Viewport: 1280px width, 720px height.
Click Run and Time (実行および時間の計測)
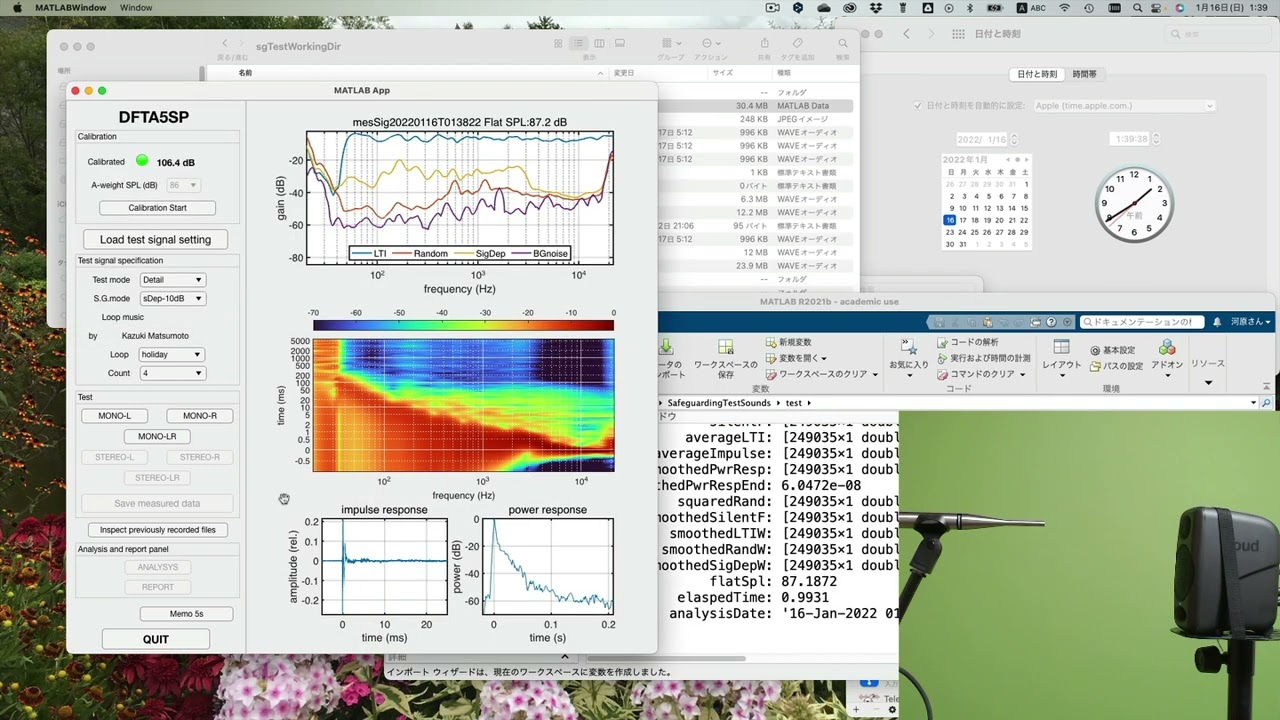[982, 358]
